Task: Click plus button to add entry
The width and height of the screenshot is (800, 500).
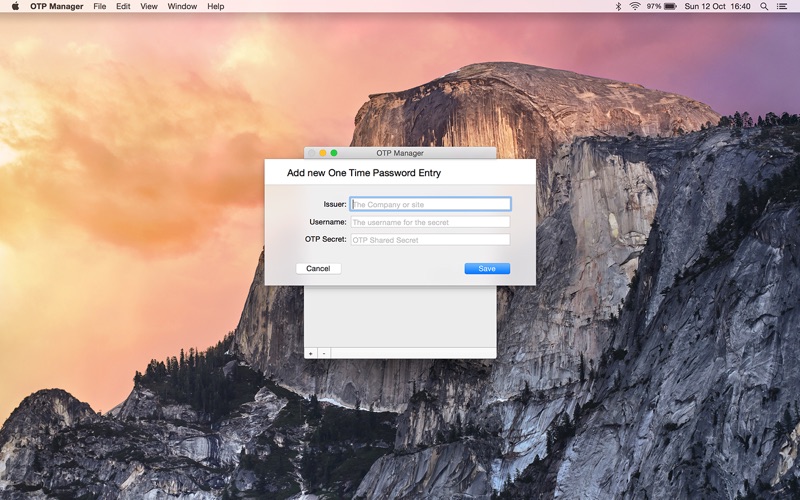Action: [x=311, y=353]
